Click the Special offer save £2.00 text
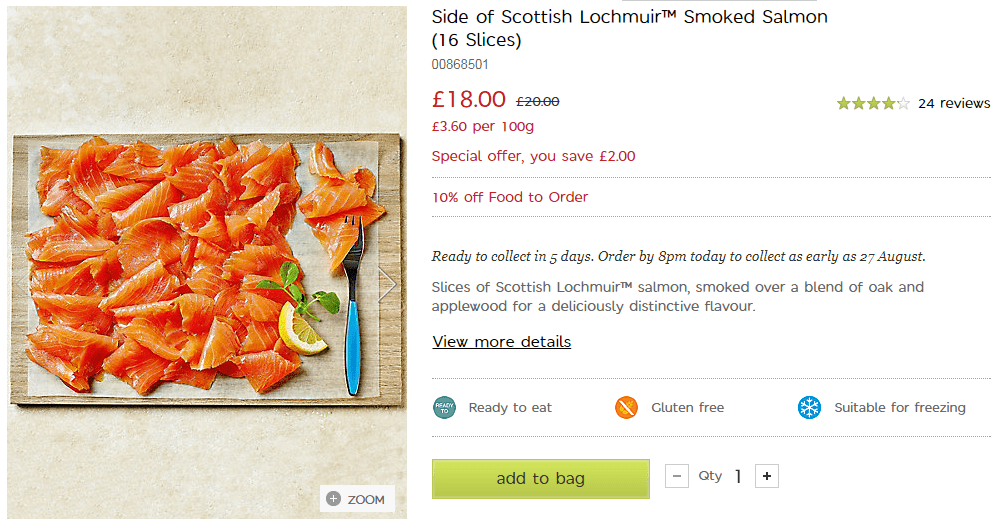1001x522 pixels. pyautogui.click(x=533, y=156)
